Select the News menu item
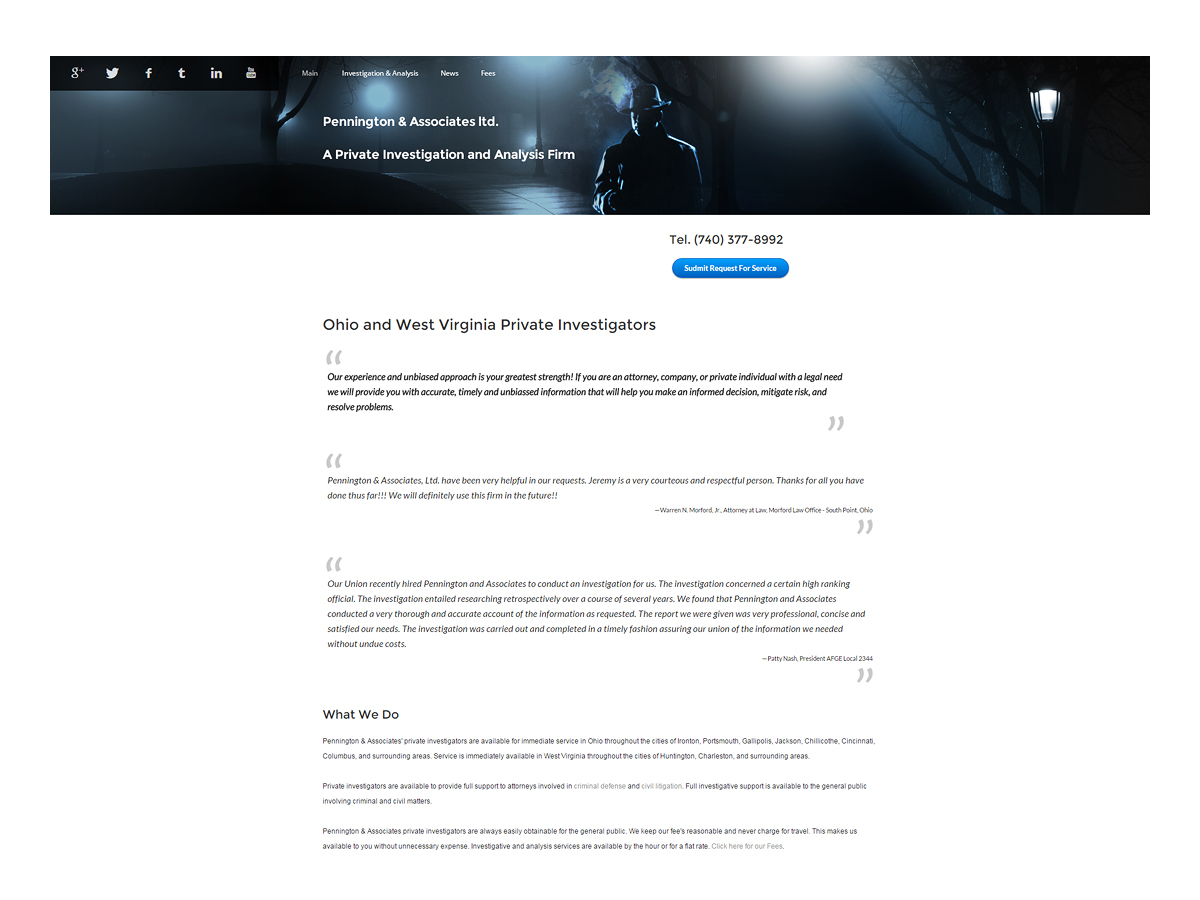This screenshot has height=900, width=1200. click(450, 73)
